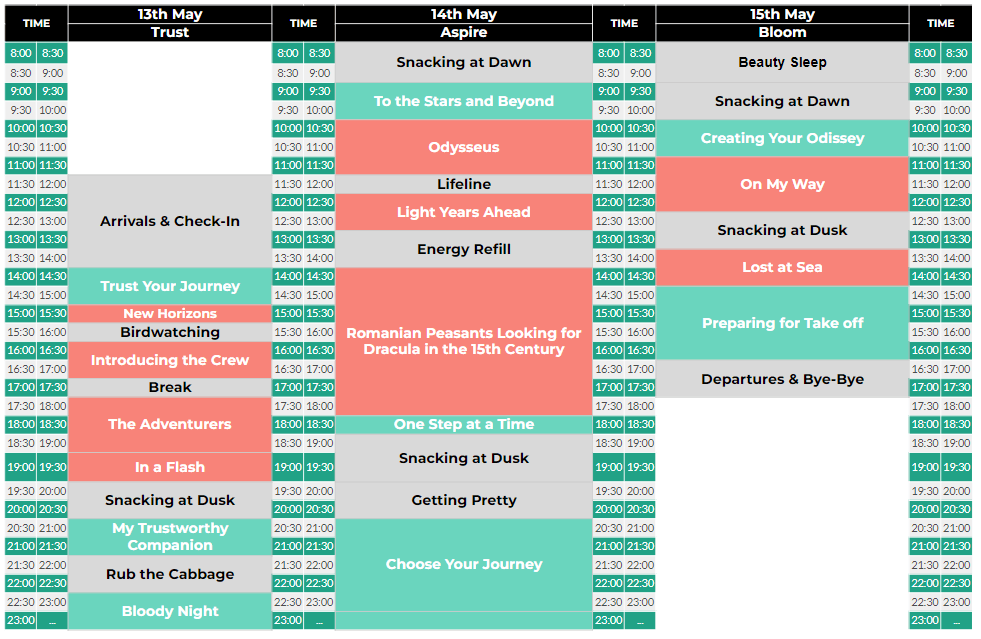Click the 'Lost at Sea' block
The height and width of the screenshot is (639, 981).
click(782, 267)
